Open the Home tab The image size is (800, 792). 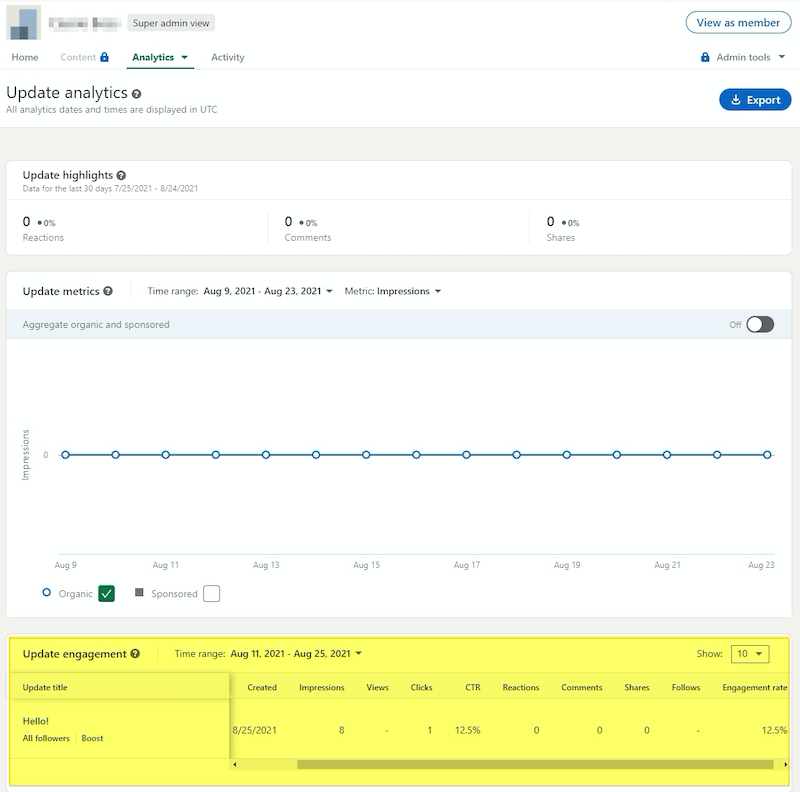pos(24,57)
